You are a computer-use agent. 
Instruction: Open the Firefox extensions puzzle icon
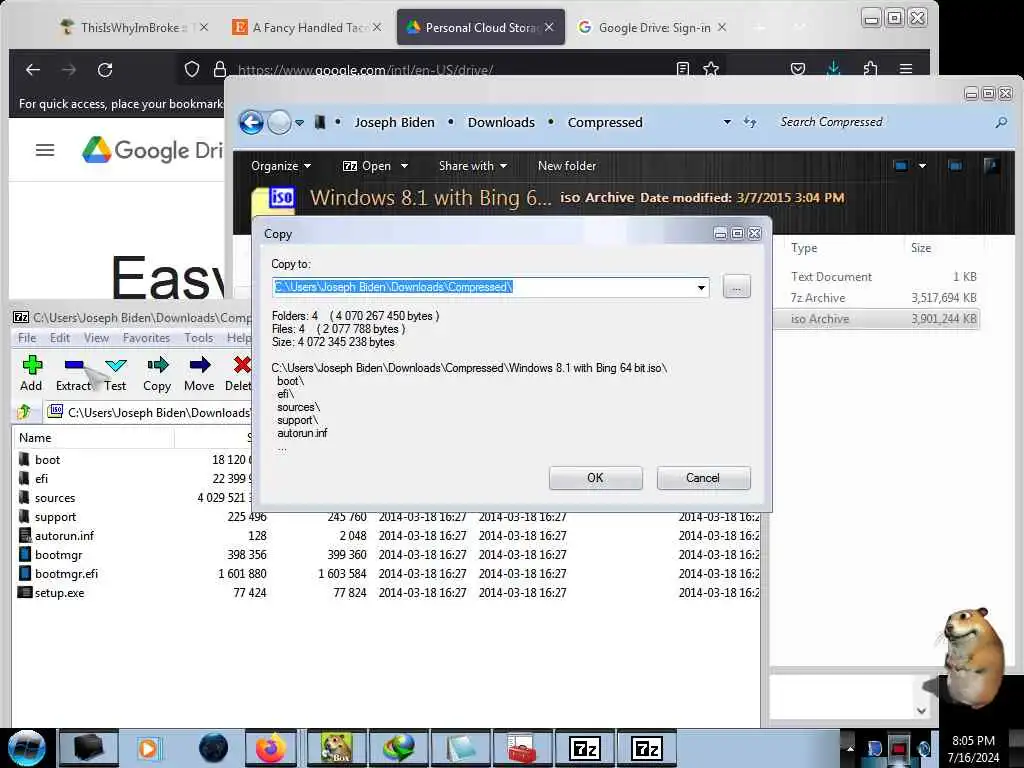[x=870, y=69]
